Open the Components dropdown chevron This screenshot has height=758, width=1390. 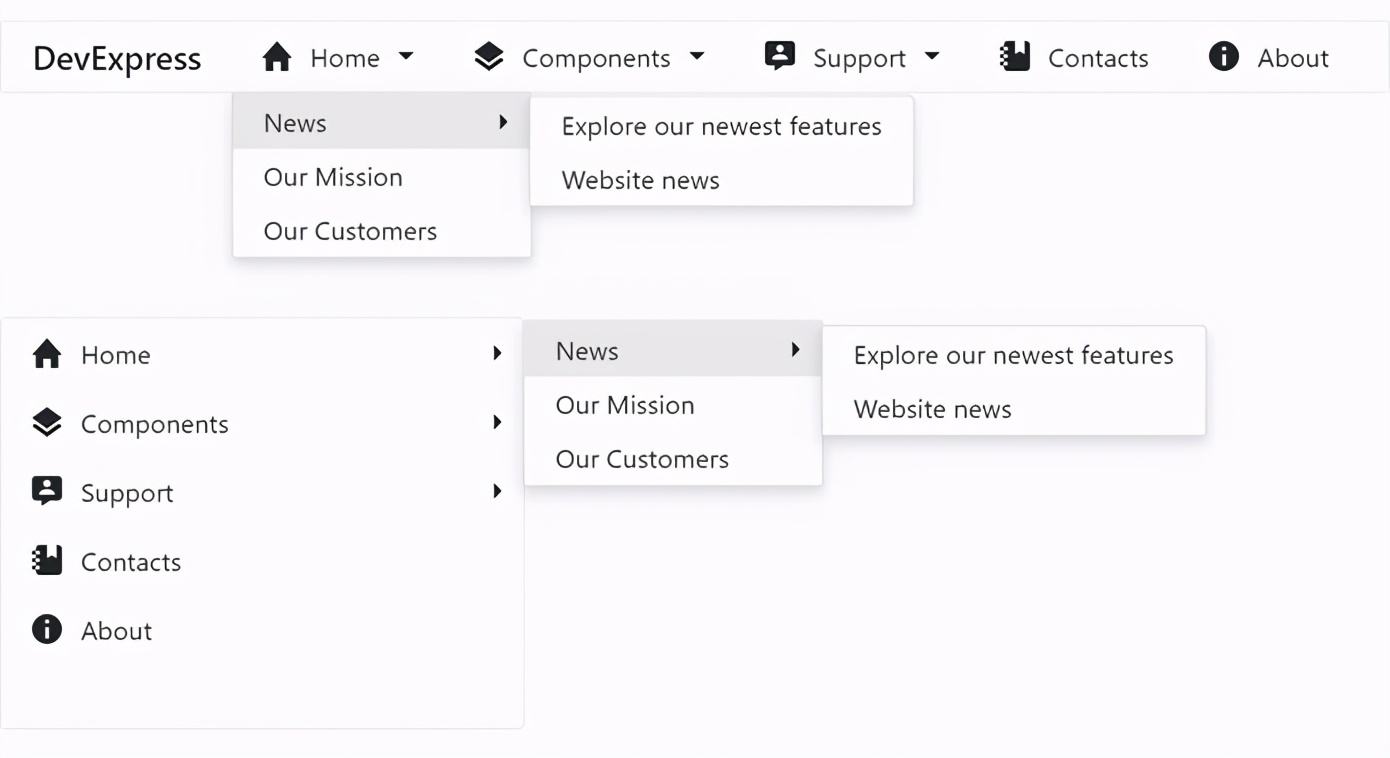point(698,58)
